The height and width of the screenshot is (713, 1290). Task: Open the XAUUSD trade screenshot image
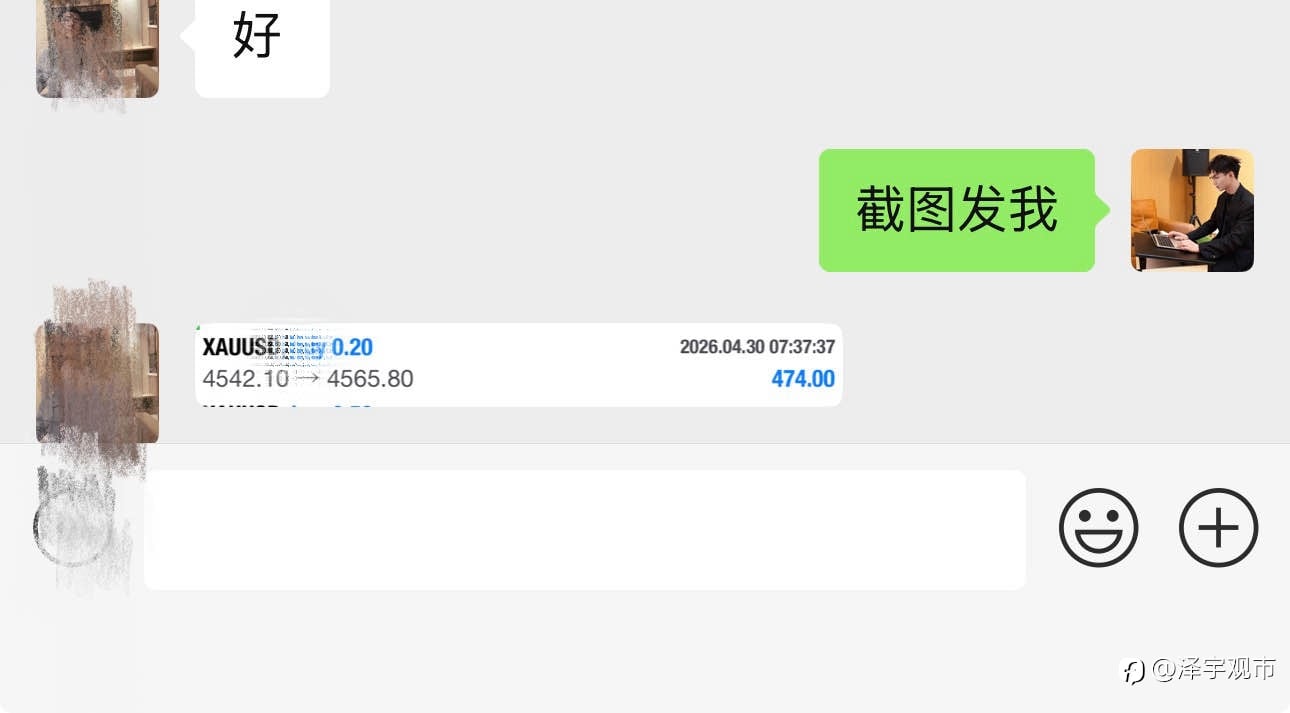pos(518,365)
